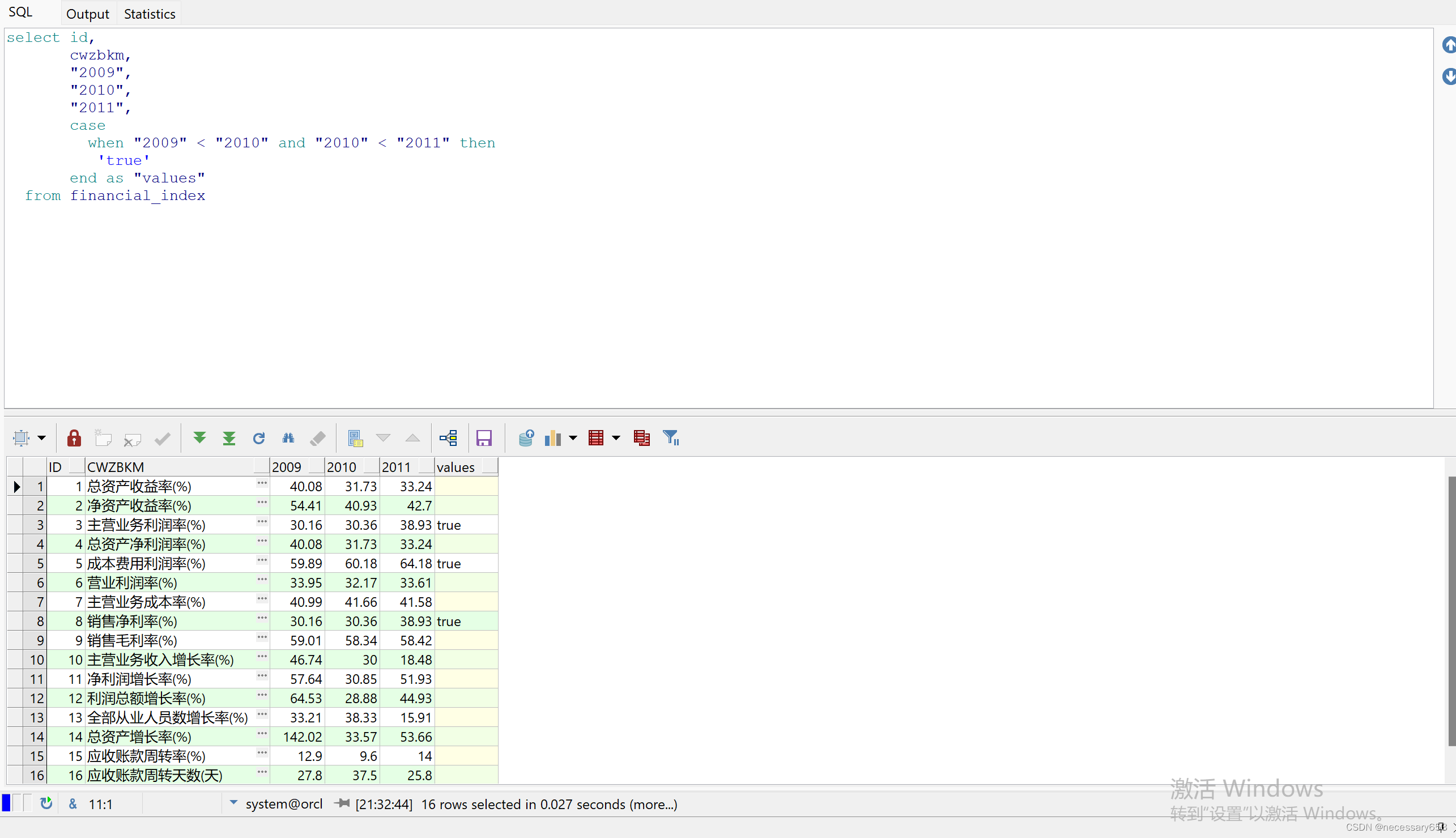This screenshot has height=838, width=1456.
Task: Switch to the Output tab
Action: pyautogui.click(x=87, y=14)
